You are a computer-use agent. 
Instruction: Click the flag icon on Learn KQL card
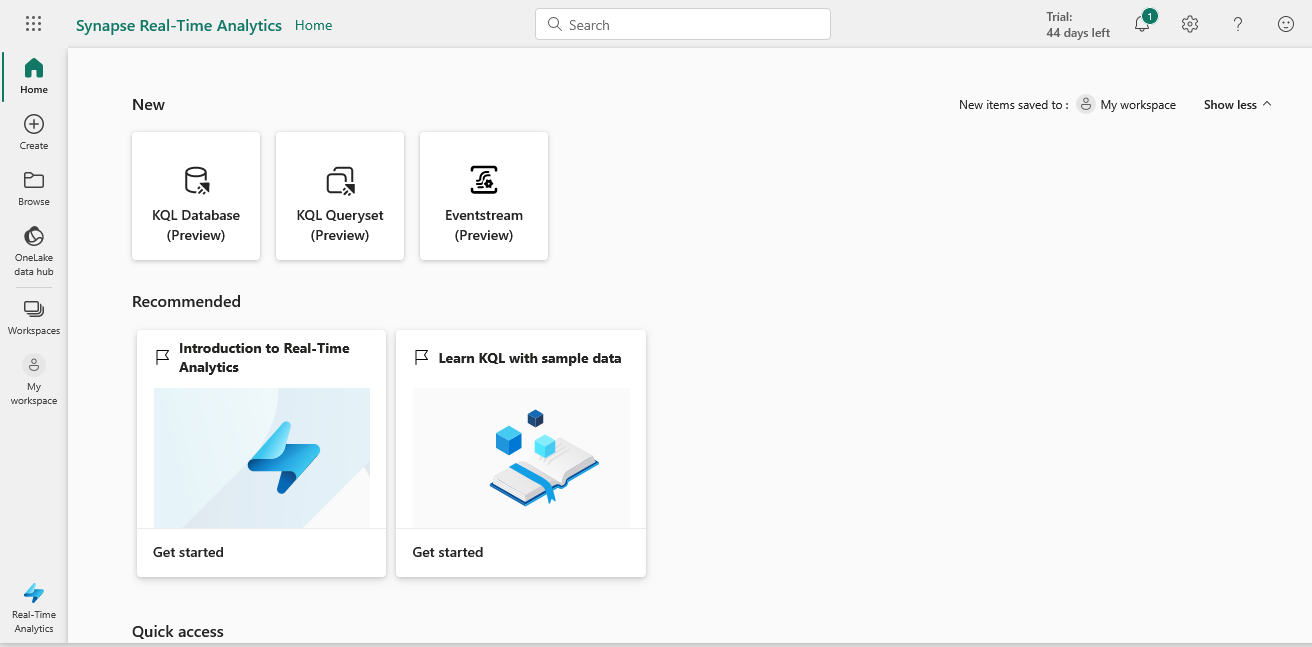421,357
